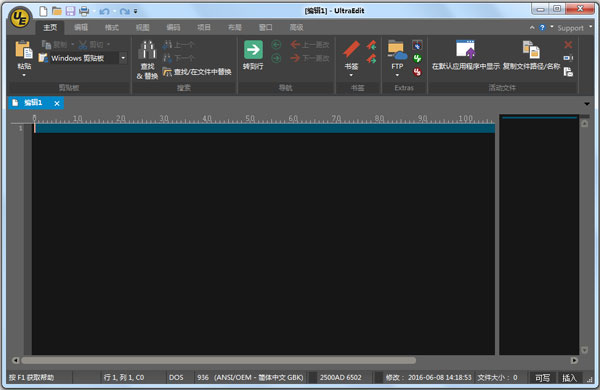
Task: Click the horizontal scrollbar thumb
Action: click(218, 360)
